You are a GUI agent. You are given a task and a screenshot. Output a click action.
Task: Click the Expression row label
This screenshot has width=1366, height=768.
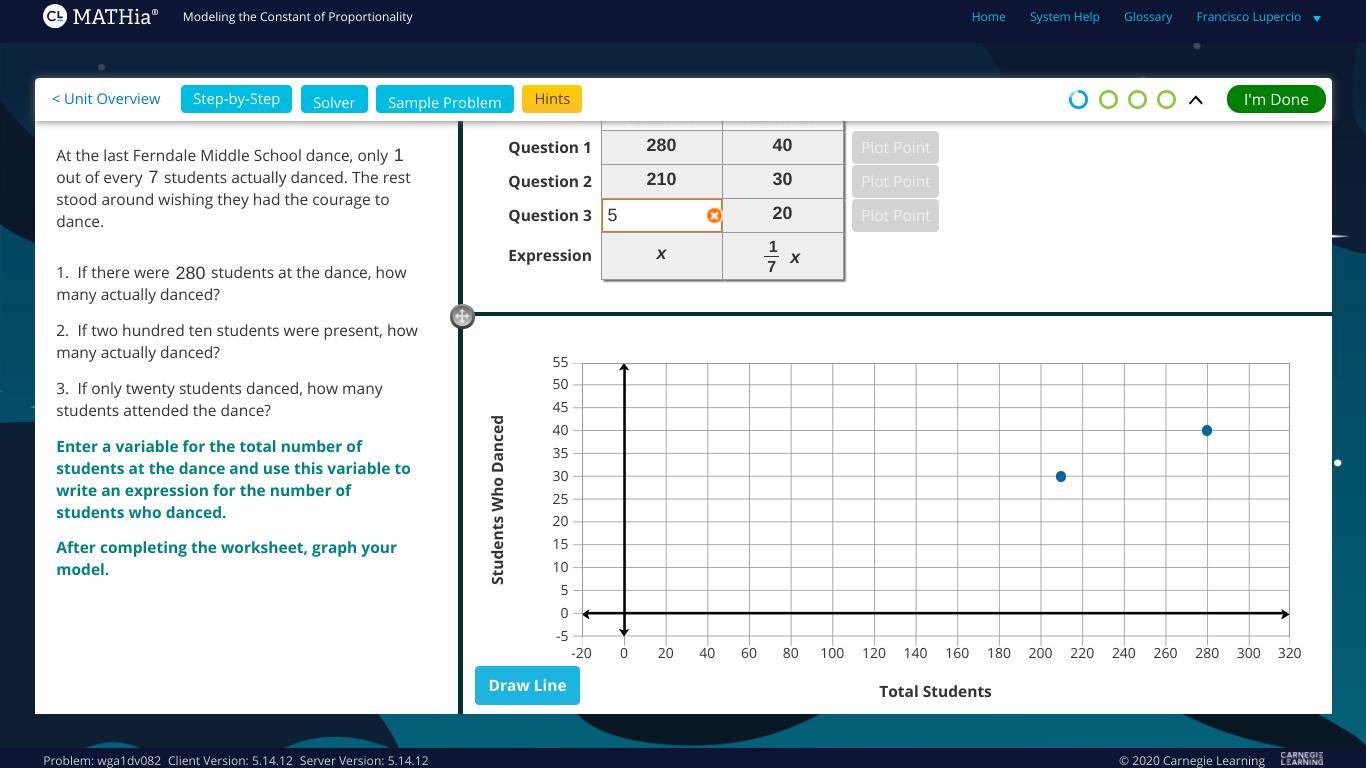coord(550,255)
